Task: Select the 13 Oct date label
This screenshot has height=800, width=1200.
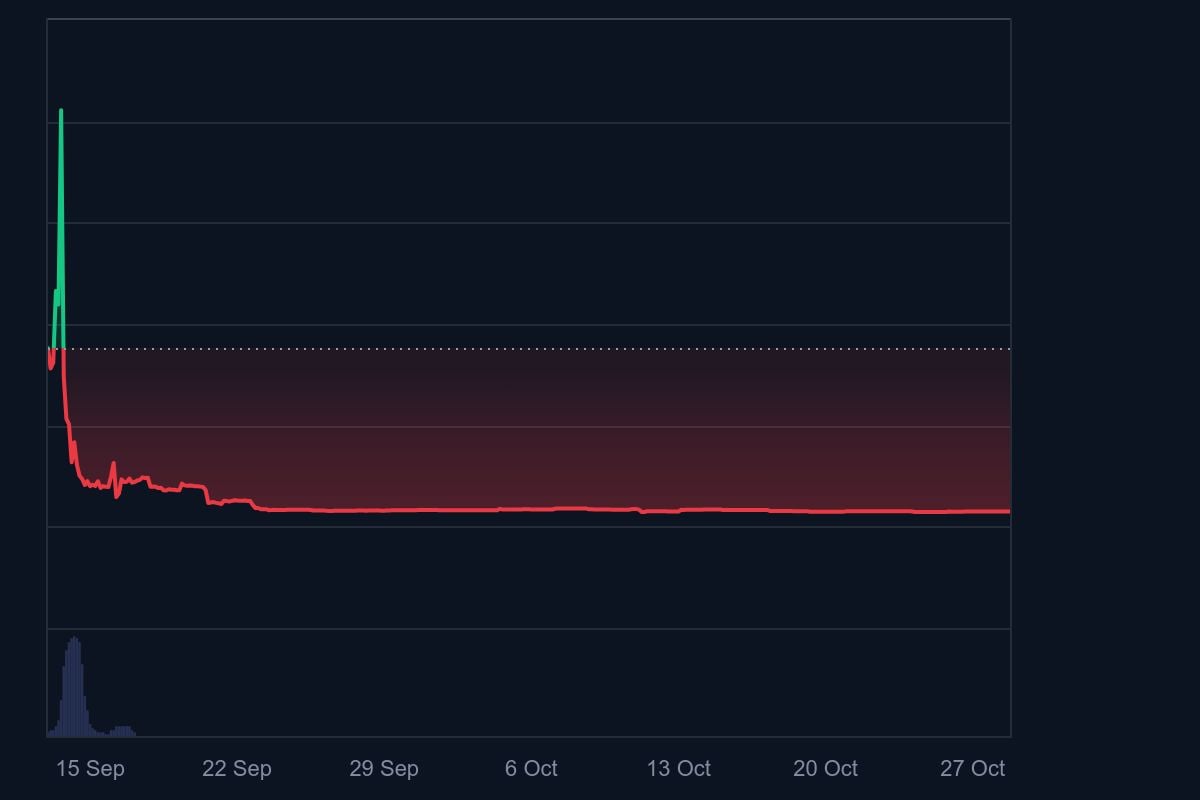Action: (x=678, y=769)
